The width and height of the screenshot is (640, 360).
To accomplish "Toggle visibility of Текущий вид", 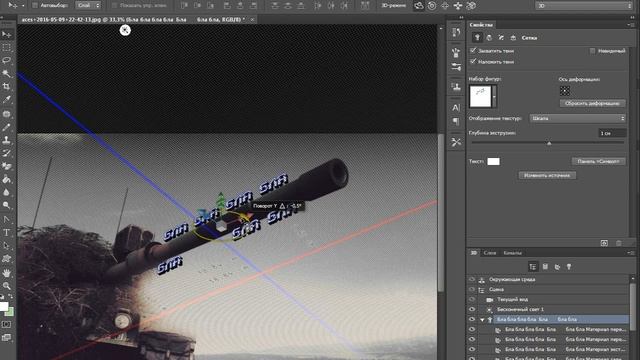I will point(472,300).
